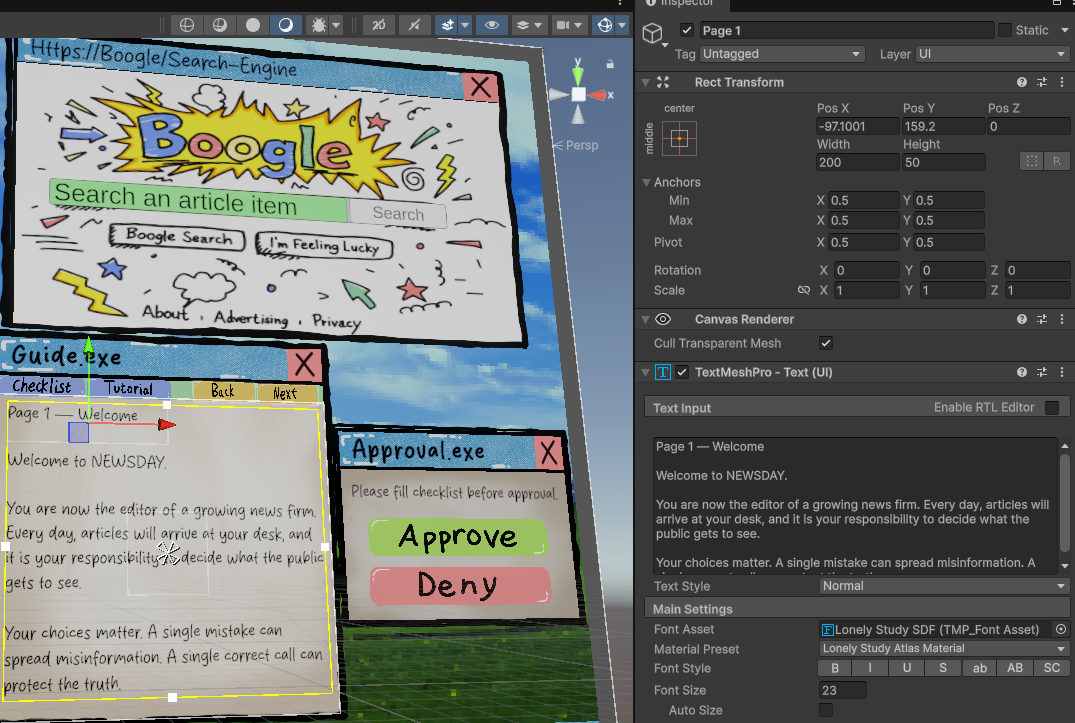The width and height of the screenshot is (1075, 723).
Task: Open the Layer dropdown showing UI
Action: tap(992, 54)
